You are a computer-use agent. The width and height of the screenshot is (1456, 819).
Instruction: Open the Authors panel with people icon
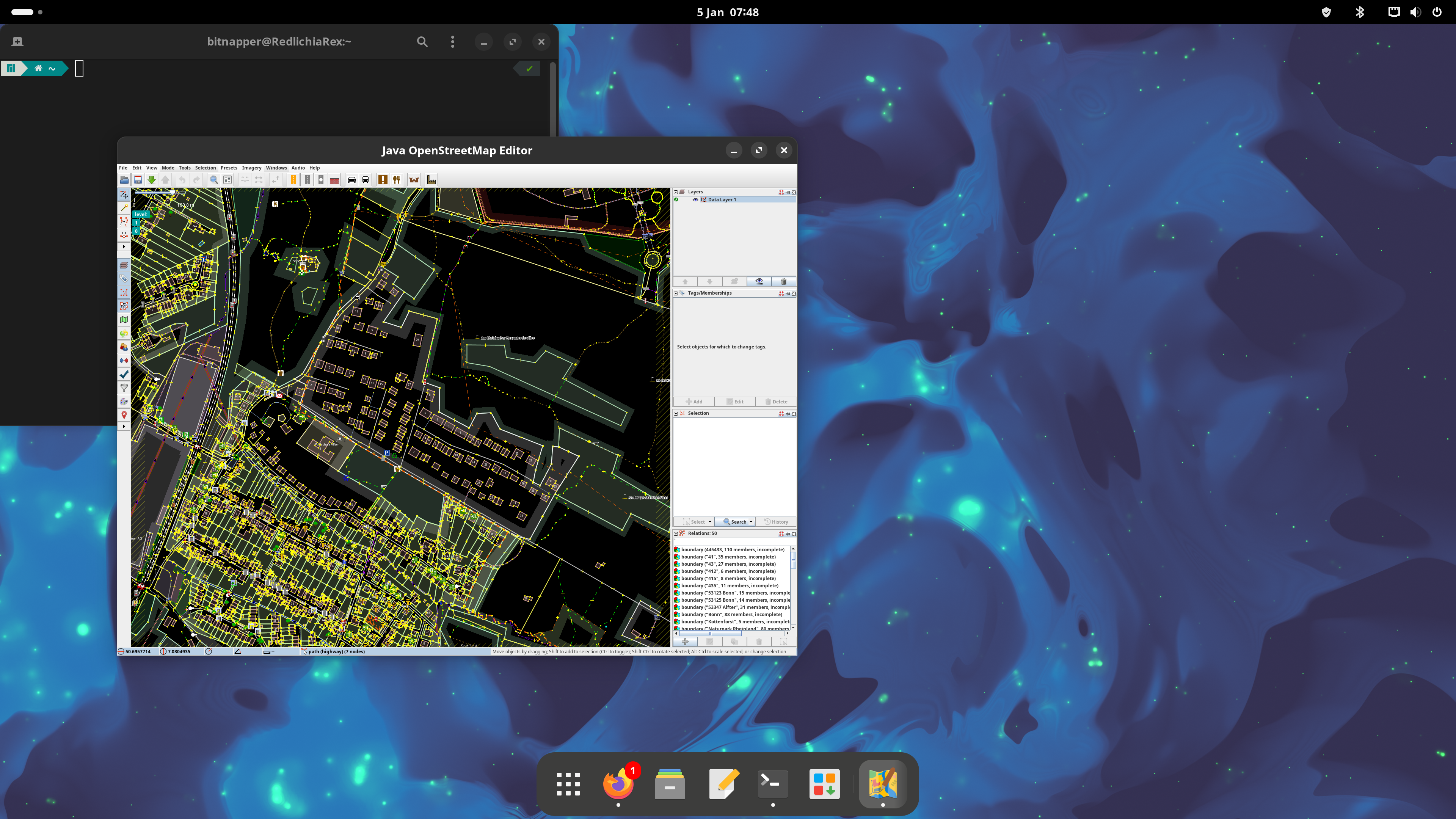click(124, 347)
